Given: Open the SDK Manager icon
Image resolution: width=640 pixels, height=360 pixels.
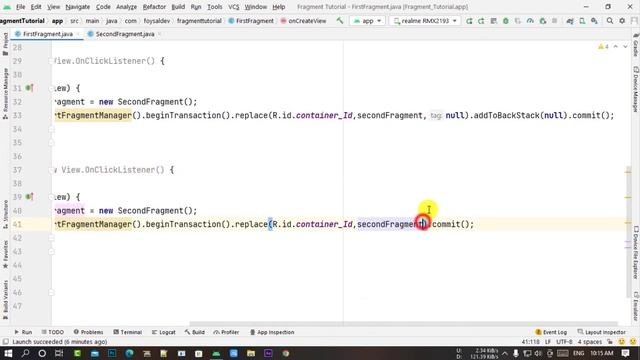Looking at the screenshot, I should (x=594, y=21).
